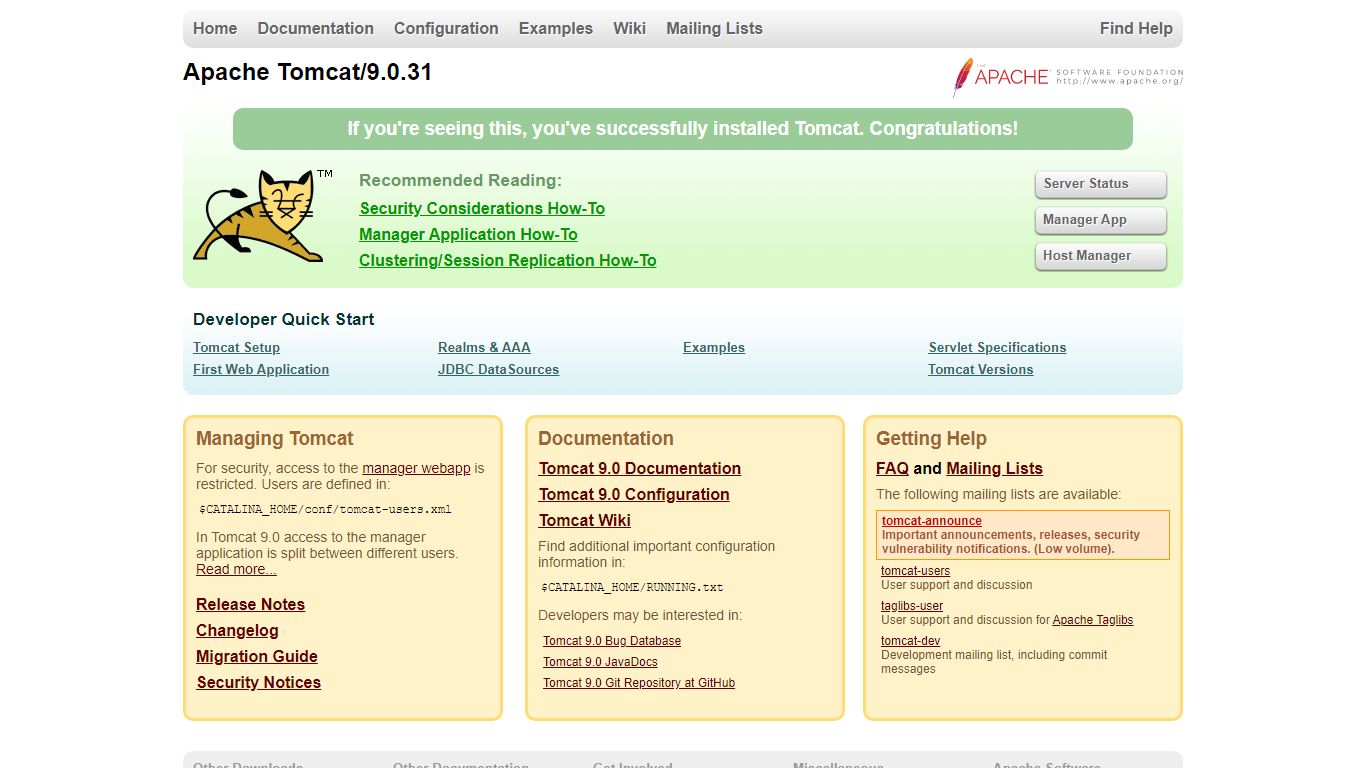Click the Managing Tomcat heading
The image size is (1366, 768).
point(275,438)
